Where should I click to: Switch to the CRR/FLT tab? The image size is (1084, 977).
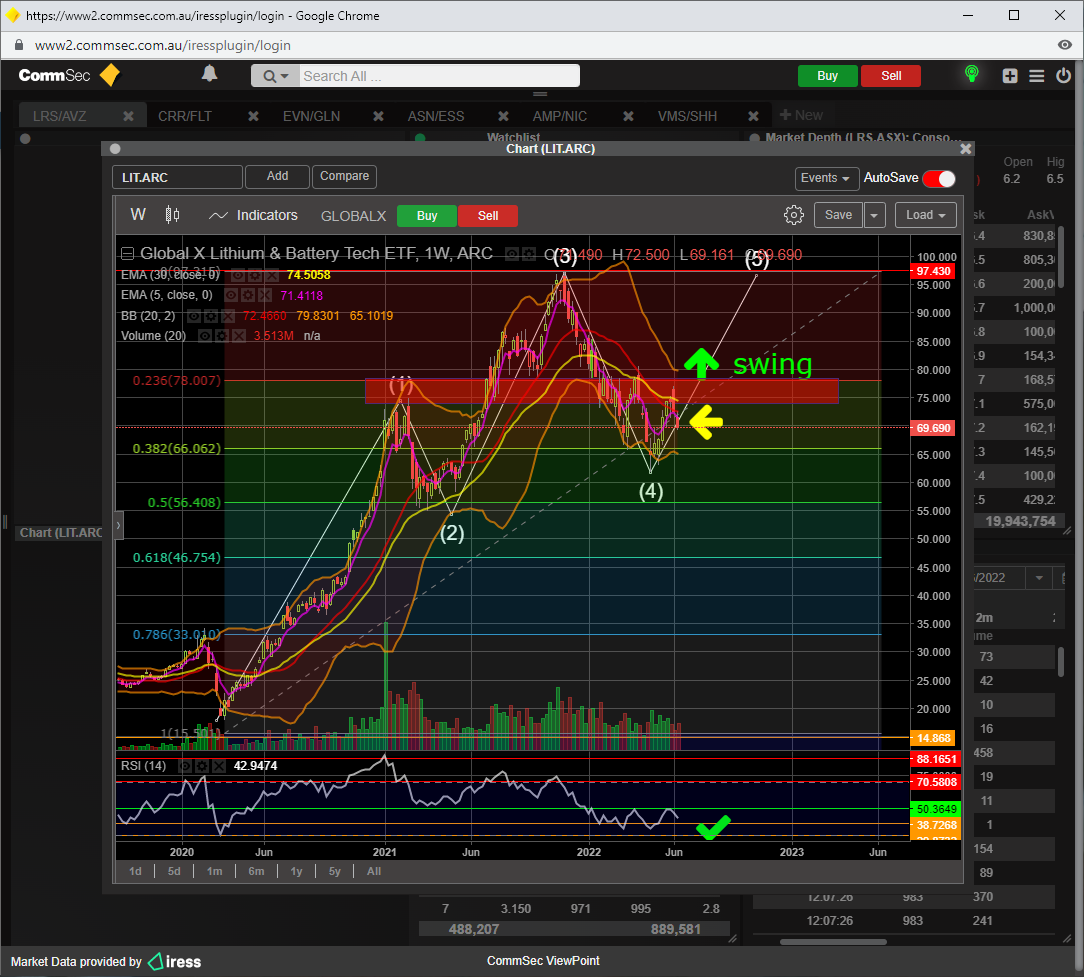click(185, 116)
